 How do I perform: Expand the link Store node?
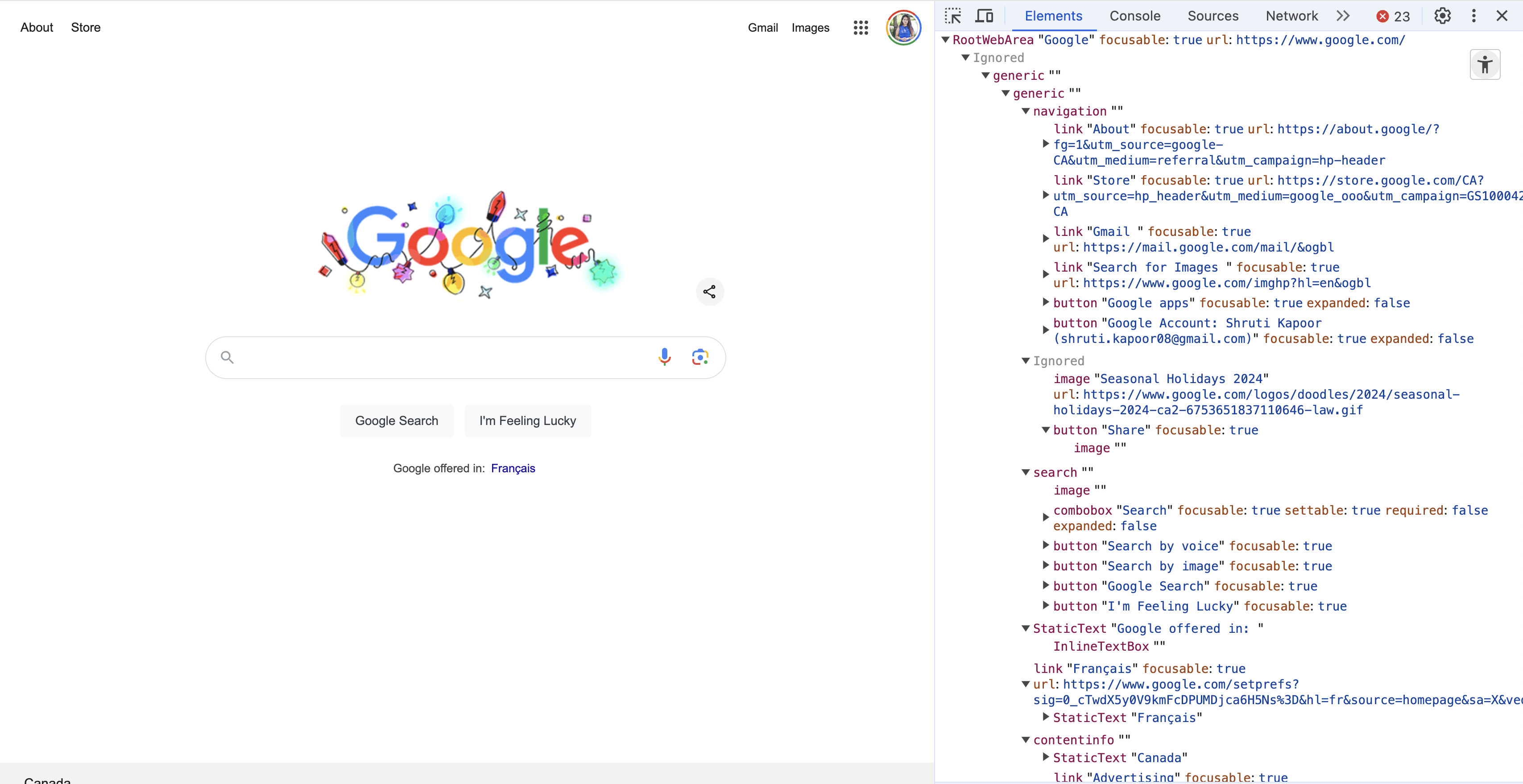(1046, 195)
